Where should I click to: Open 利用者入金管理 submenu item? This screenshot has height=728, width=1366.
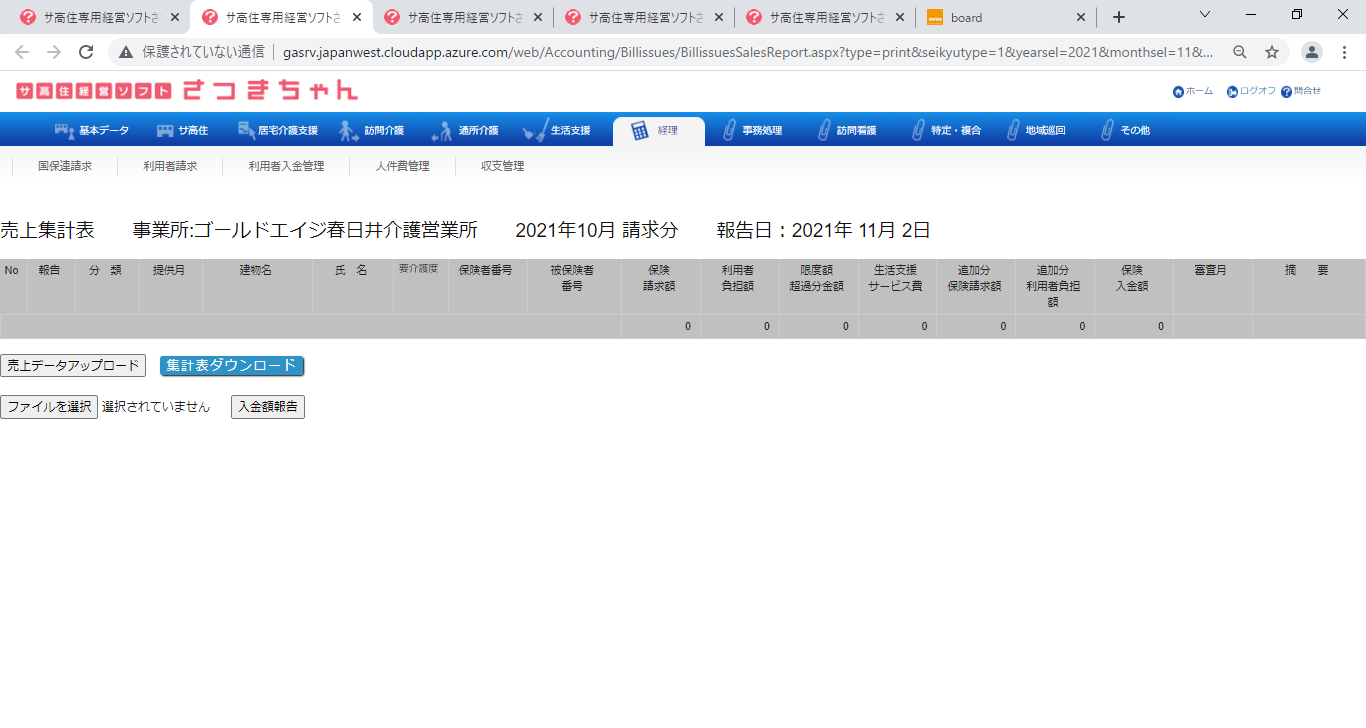click(286, 166)
